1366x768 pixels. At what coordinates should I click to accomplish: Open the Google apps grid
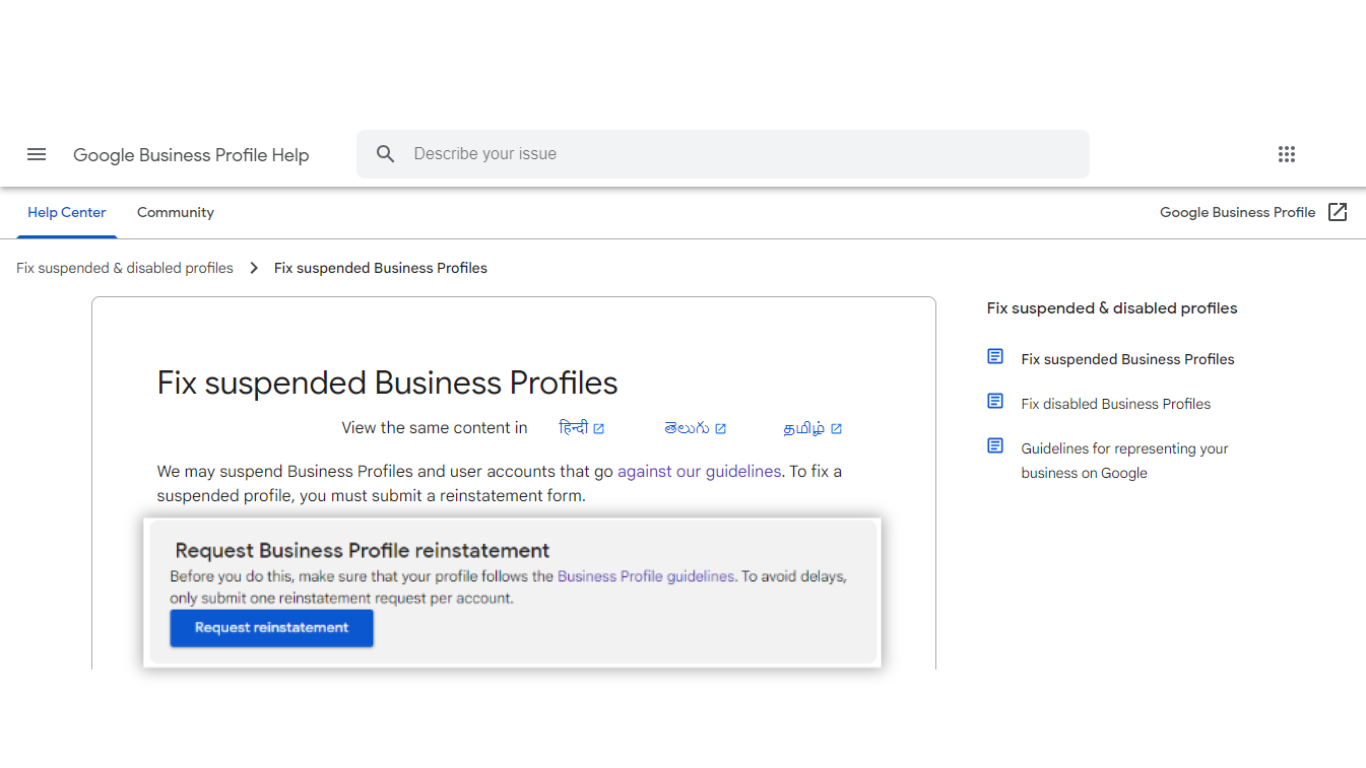click(x=1287, y=154)
